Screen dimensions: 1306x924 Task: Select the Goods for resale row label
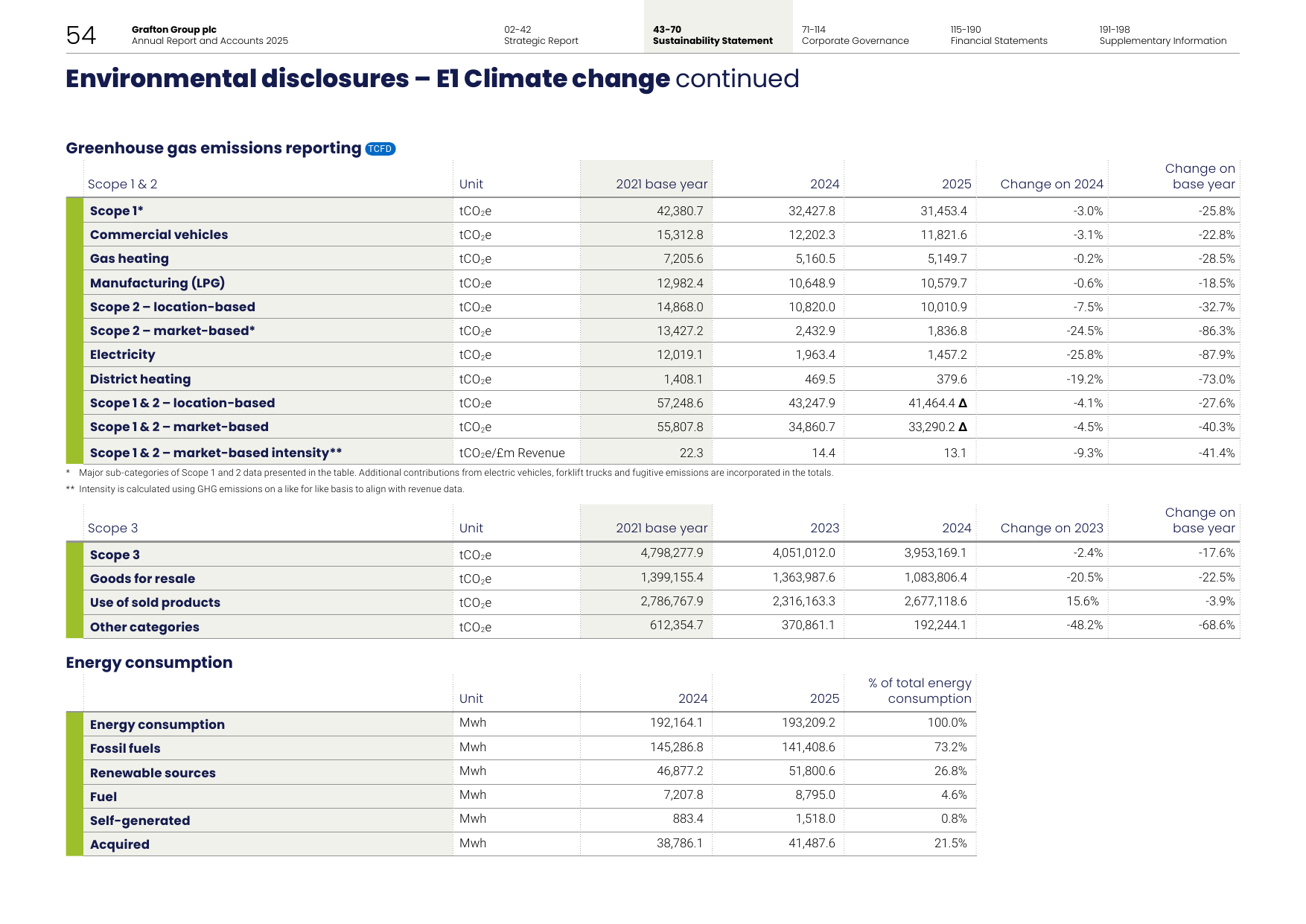click(142, 579)
